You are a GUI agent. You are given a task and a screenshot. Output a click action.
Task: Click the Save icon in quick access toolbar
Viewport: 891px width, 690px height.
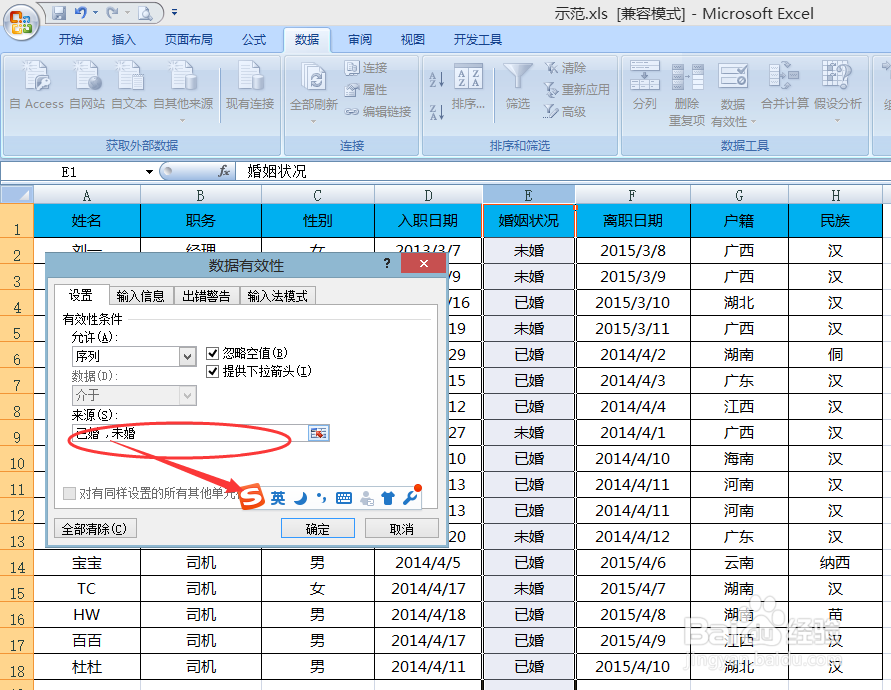pos(59,12)
